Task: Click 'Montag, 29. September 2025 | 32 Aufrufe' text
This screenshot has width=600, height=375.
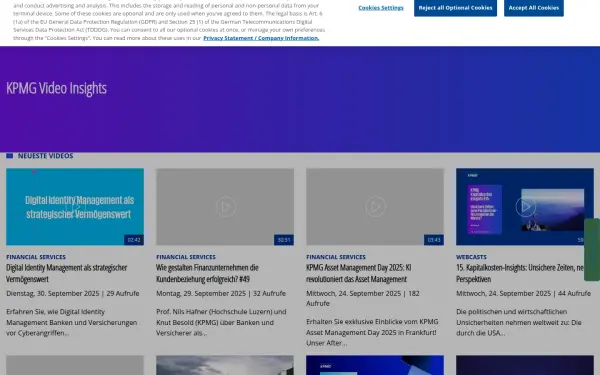Action: [221, 293]
